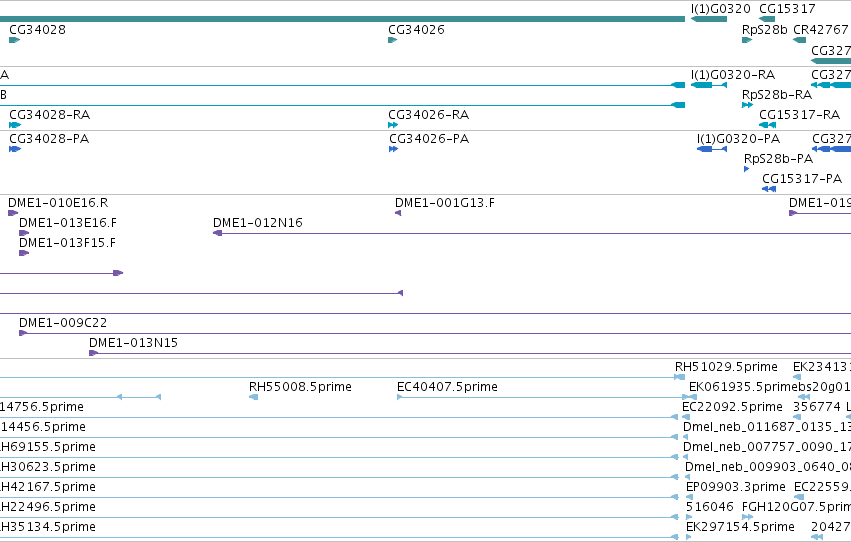Click the DME1-012N16 clone arrowhead

217,233
